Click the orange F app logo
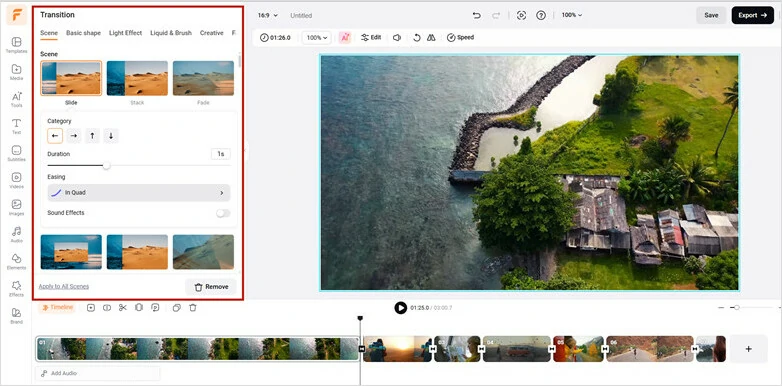Screen dimensions: 782x386 click(x=16, y=15)
